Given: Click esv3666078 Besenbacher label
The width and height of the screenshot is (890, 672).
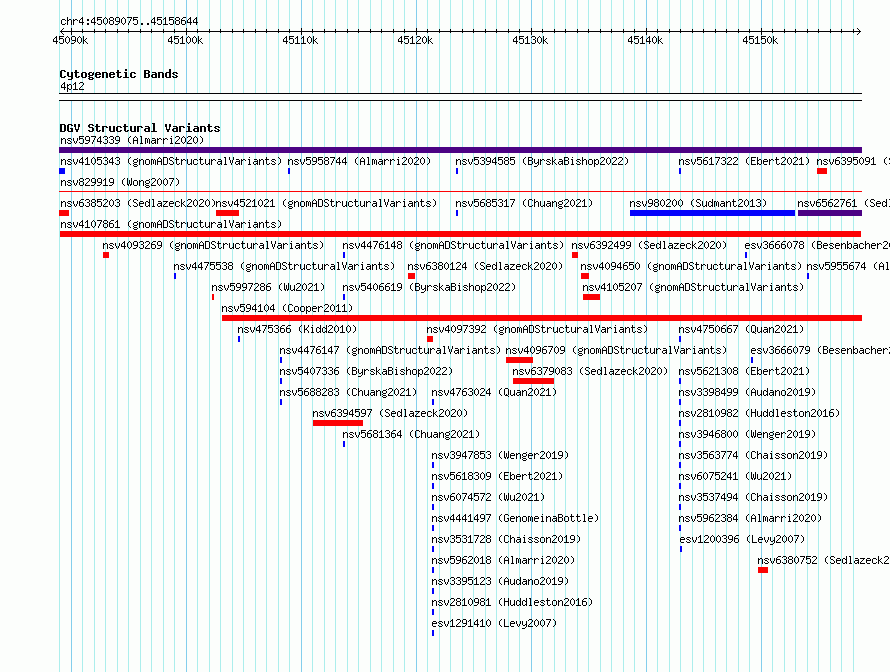Looking at the screenshot, I should [817, 245].
